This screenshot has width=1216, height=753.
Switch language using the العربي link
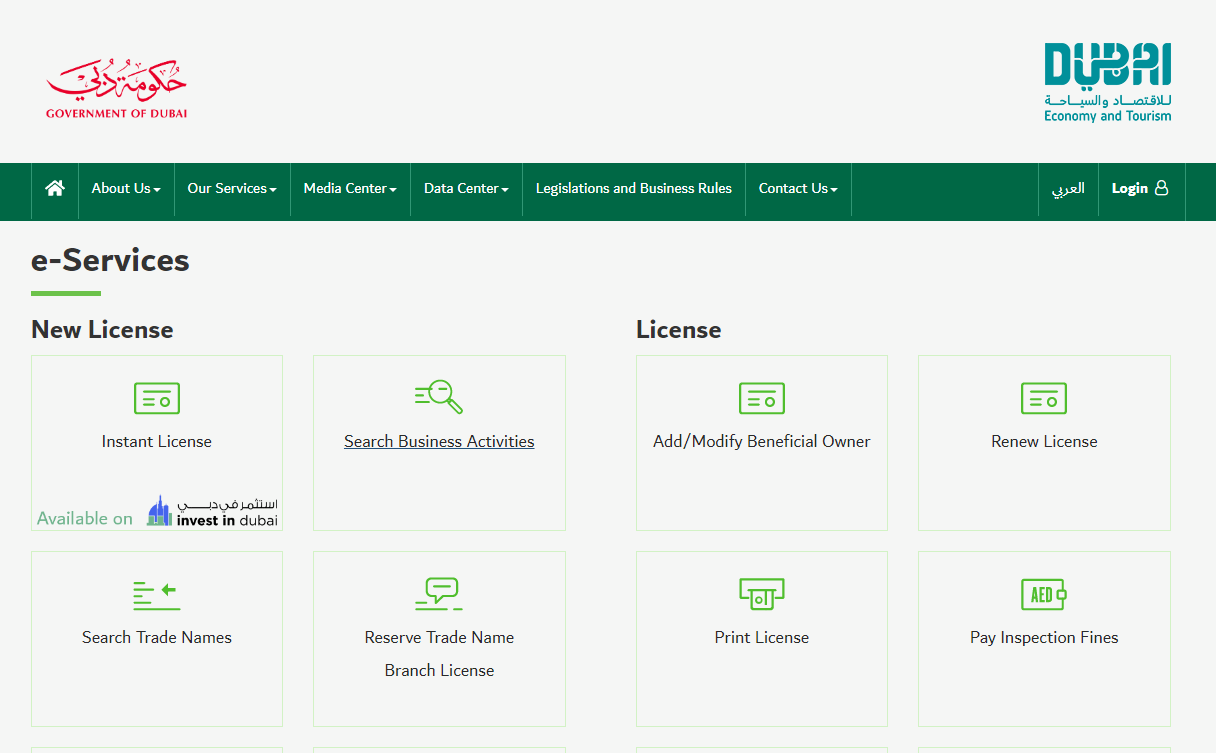coord(1067,188)
